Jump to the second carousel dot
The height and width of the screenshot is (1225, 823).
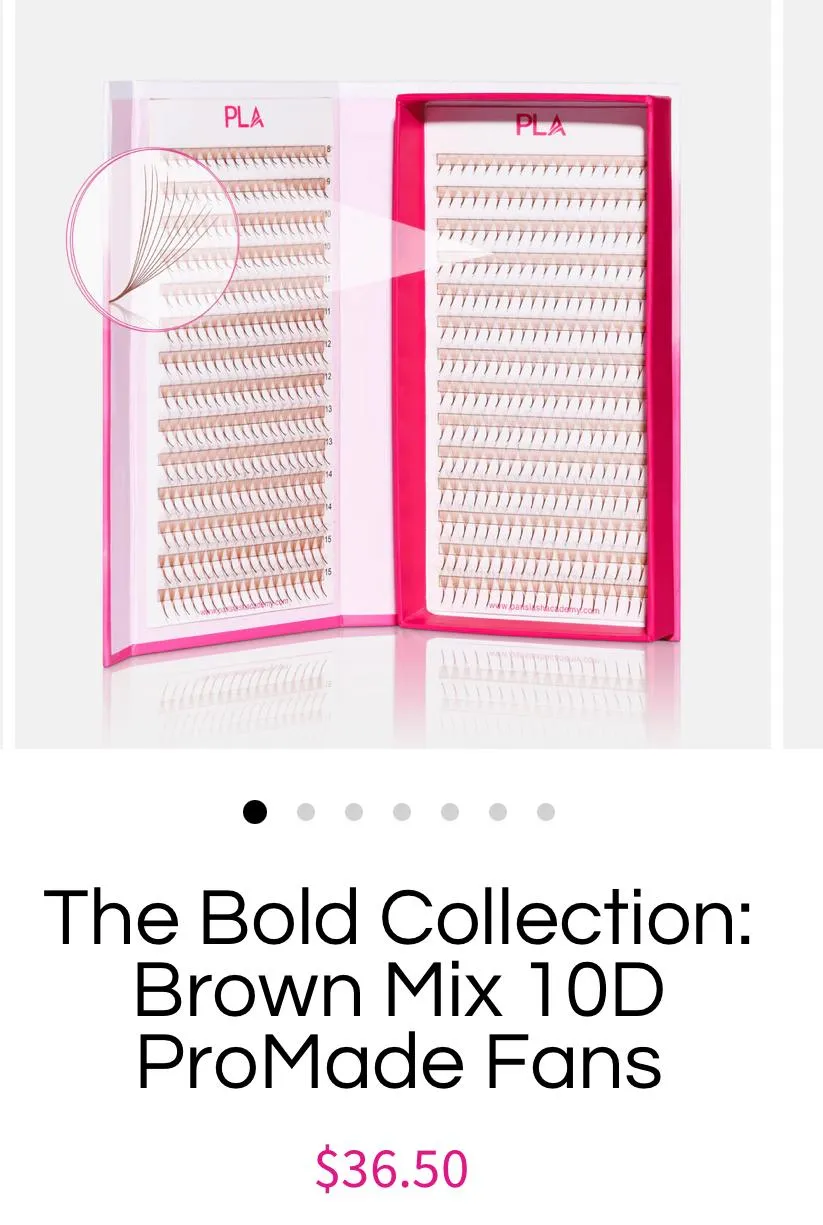point(306,812)
